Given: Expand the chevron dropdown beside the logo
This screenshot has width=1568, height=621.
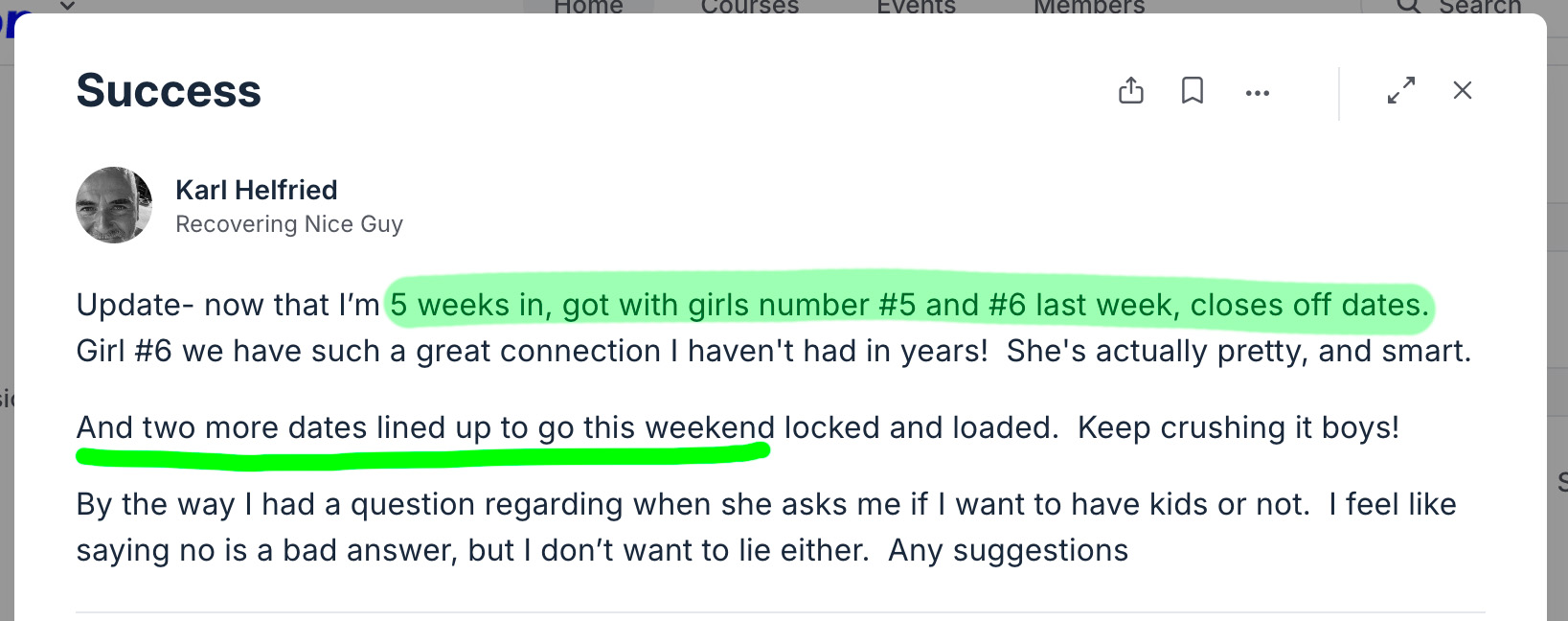Looking at the screenshot, I should pyautogui.click(x=67, y=5).
